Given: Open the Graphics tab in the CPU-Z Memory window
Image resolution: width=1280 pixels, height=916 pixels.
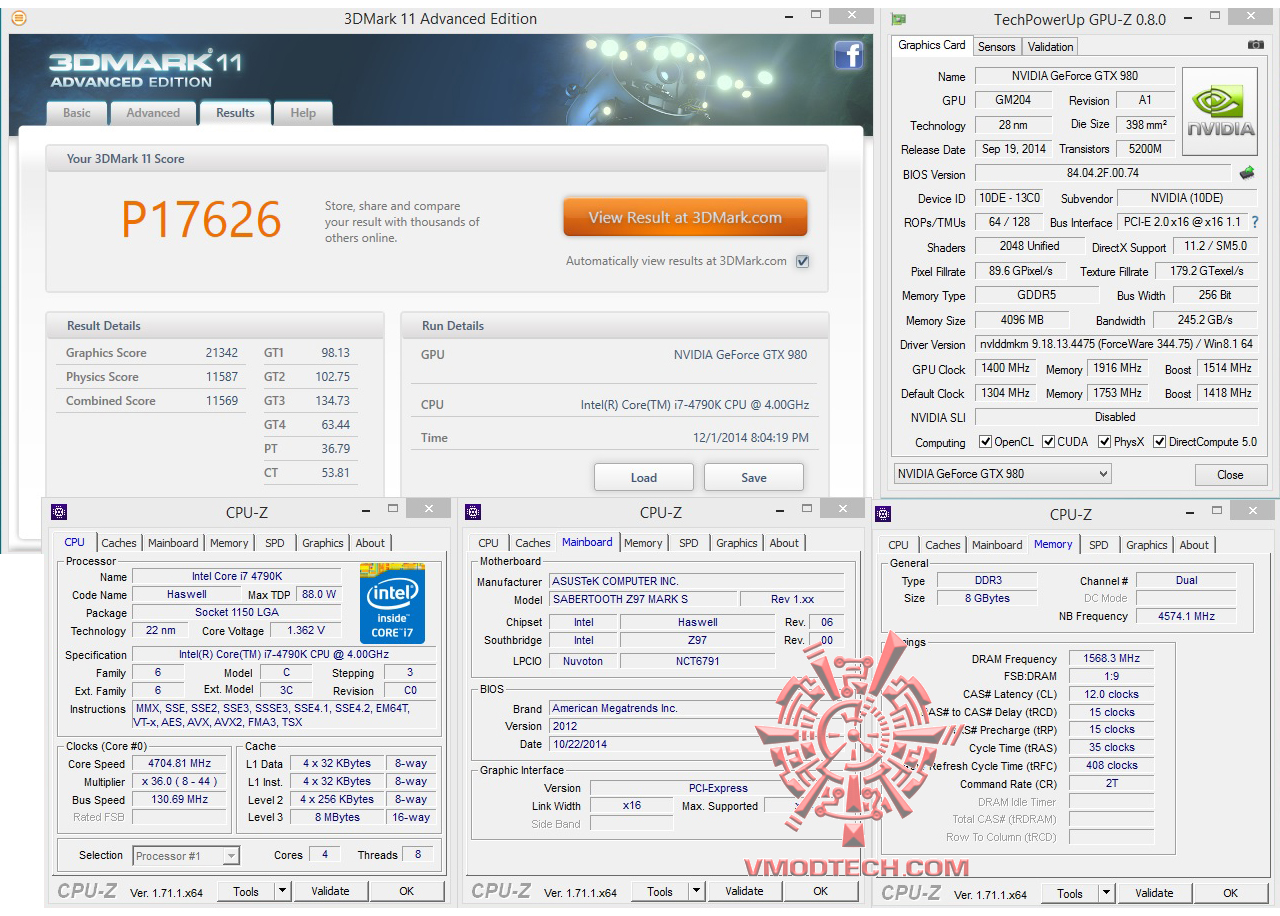Looking at the screenshot, I should coord(1147,545).
